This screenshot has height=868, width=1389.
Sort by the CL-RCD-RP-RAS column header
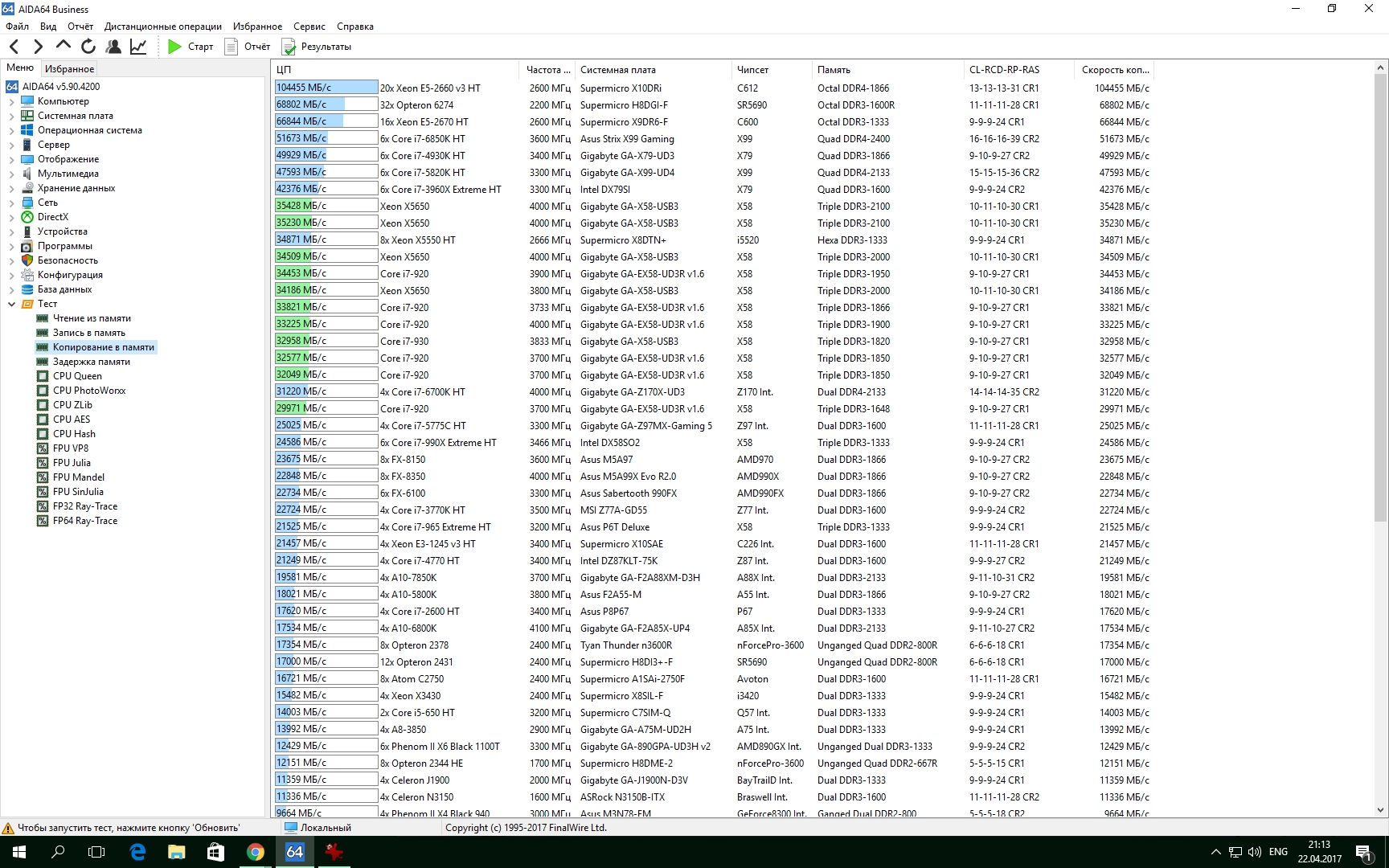coord(1018,70)
